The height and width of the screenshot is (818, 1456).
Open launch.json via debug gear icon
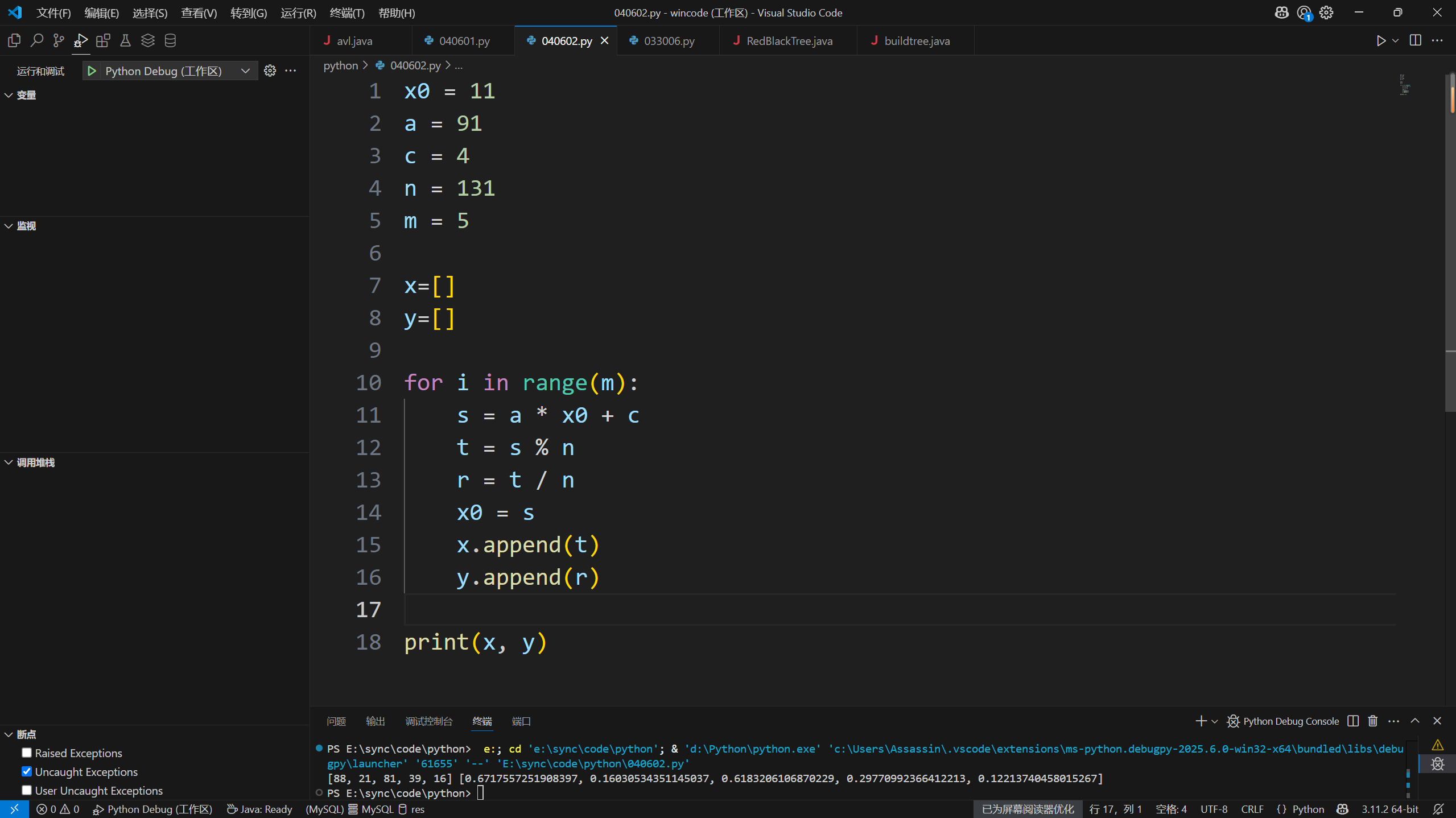click(x=270, y=71)
